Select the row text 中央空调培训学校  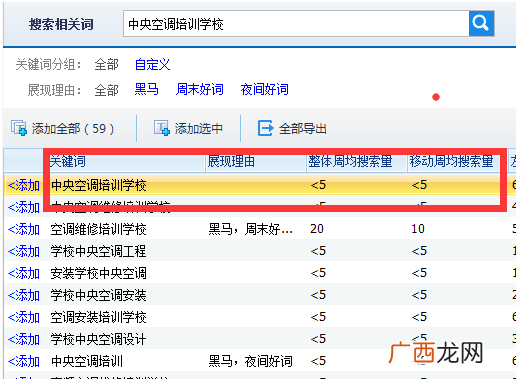tap(99, 185)
